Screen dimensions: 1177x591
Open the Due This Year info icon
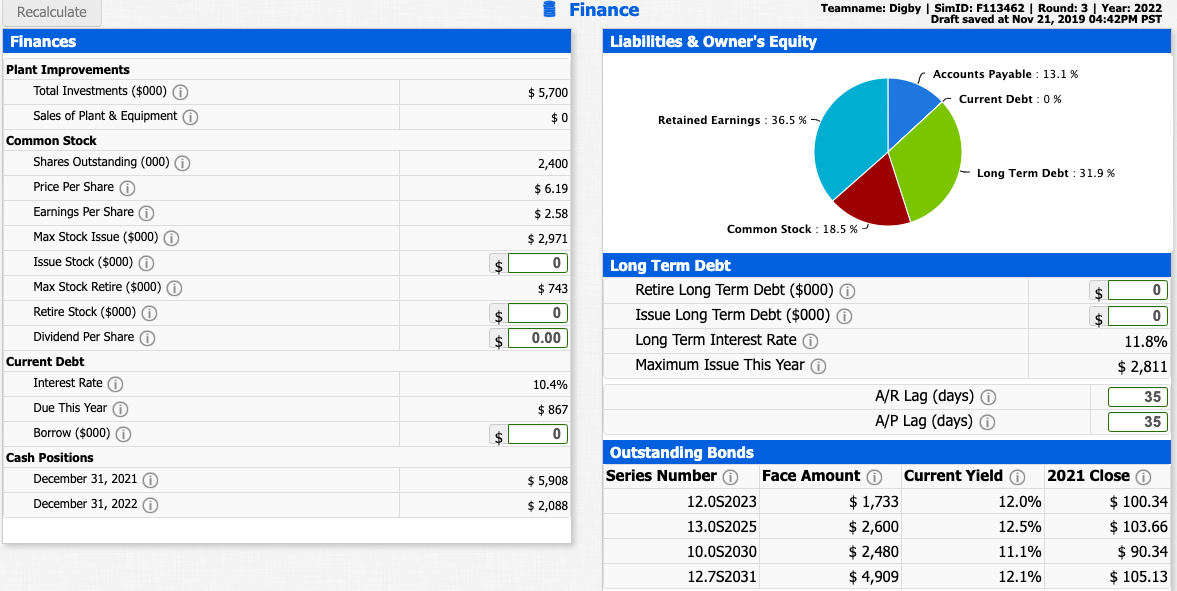(120, 408)
